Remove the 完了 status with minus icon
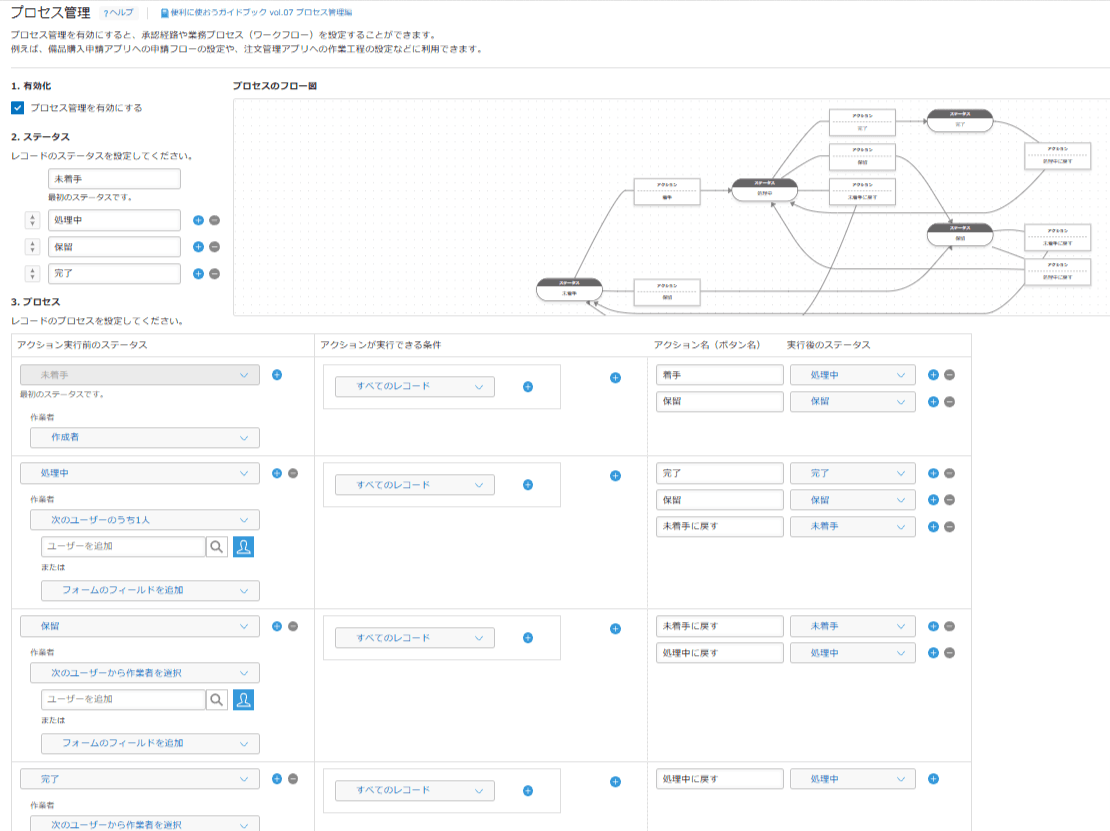The width and height of the screenshot is (1110, 831). click(214, 274)
